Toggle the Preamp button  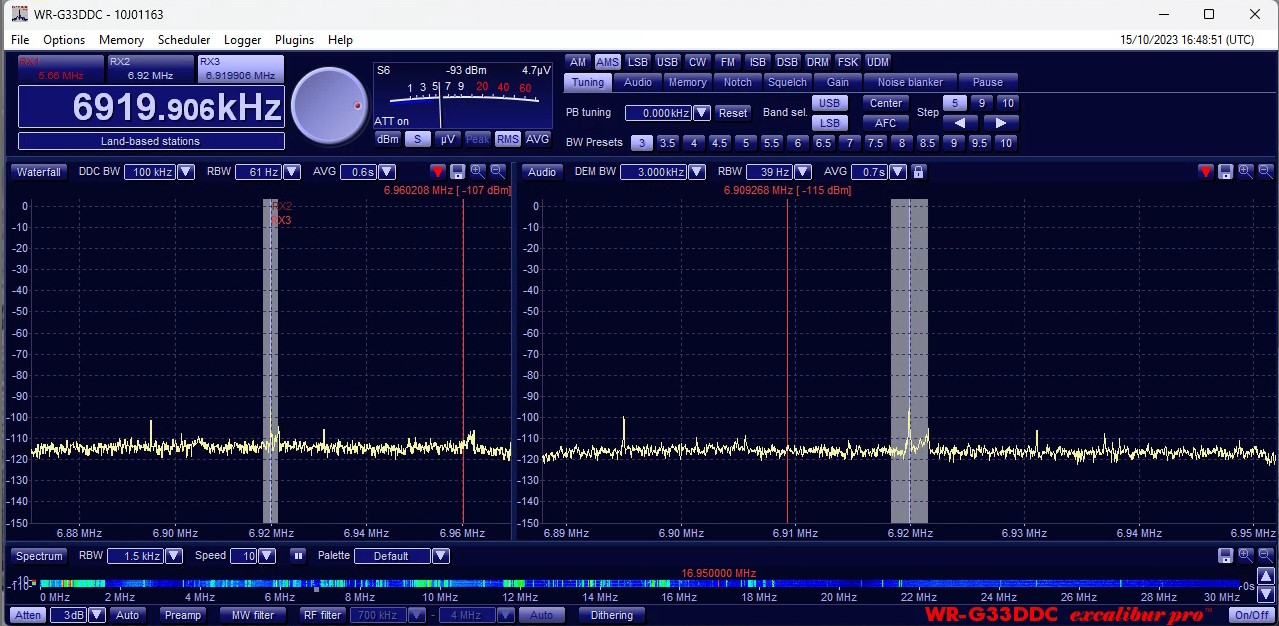tap(183, 615)
